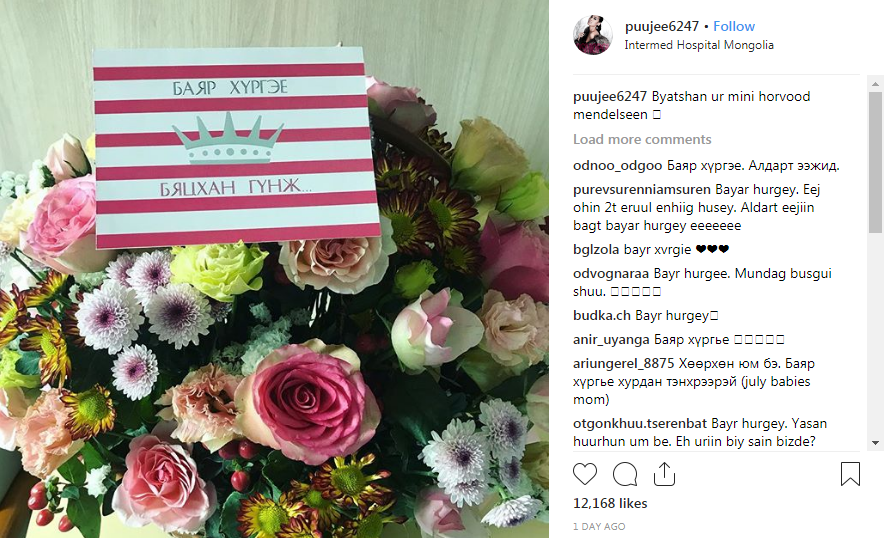The height and width of the screenshot is (538, 884).
Task: Open the Intermed Hospital Mongolia location
Action: coord(699,45)
